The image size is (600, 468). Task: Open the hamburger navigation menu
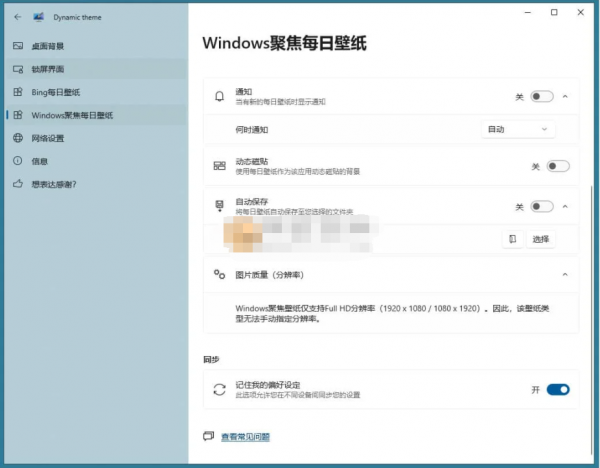point(38,18)
